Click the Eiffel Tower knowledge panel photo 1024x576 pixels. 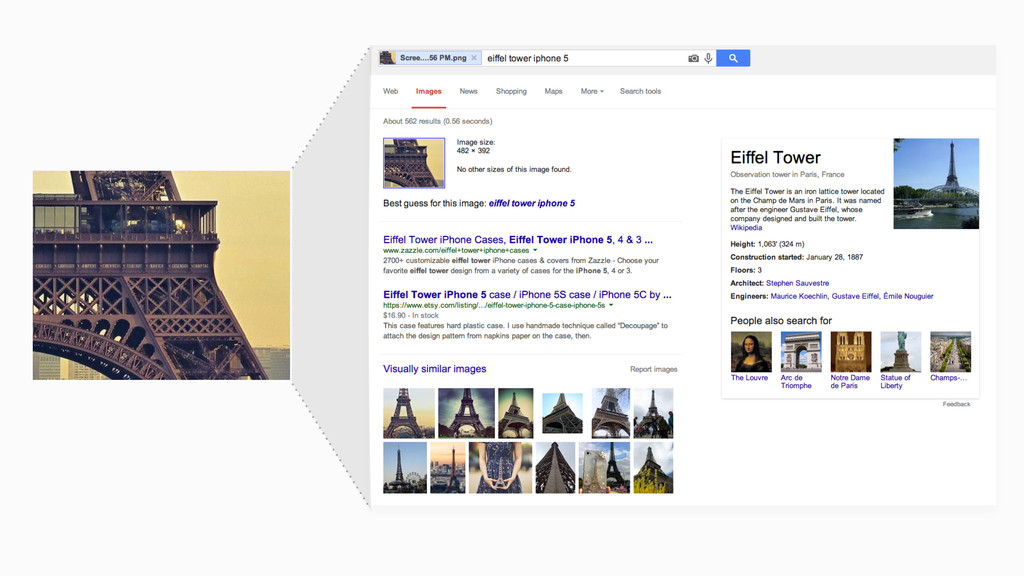coord(936,184)
